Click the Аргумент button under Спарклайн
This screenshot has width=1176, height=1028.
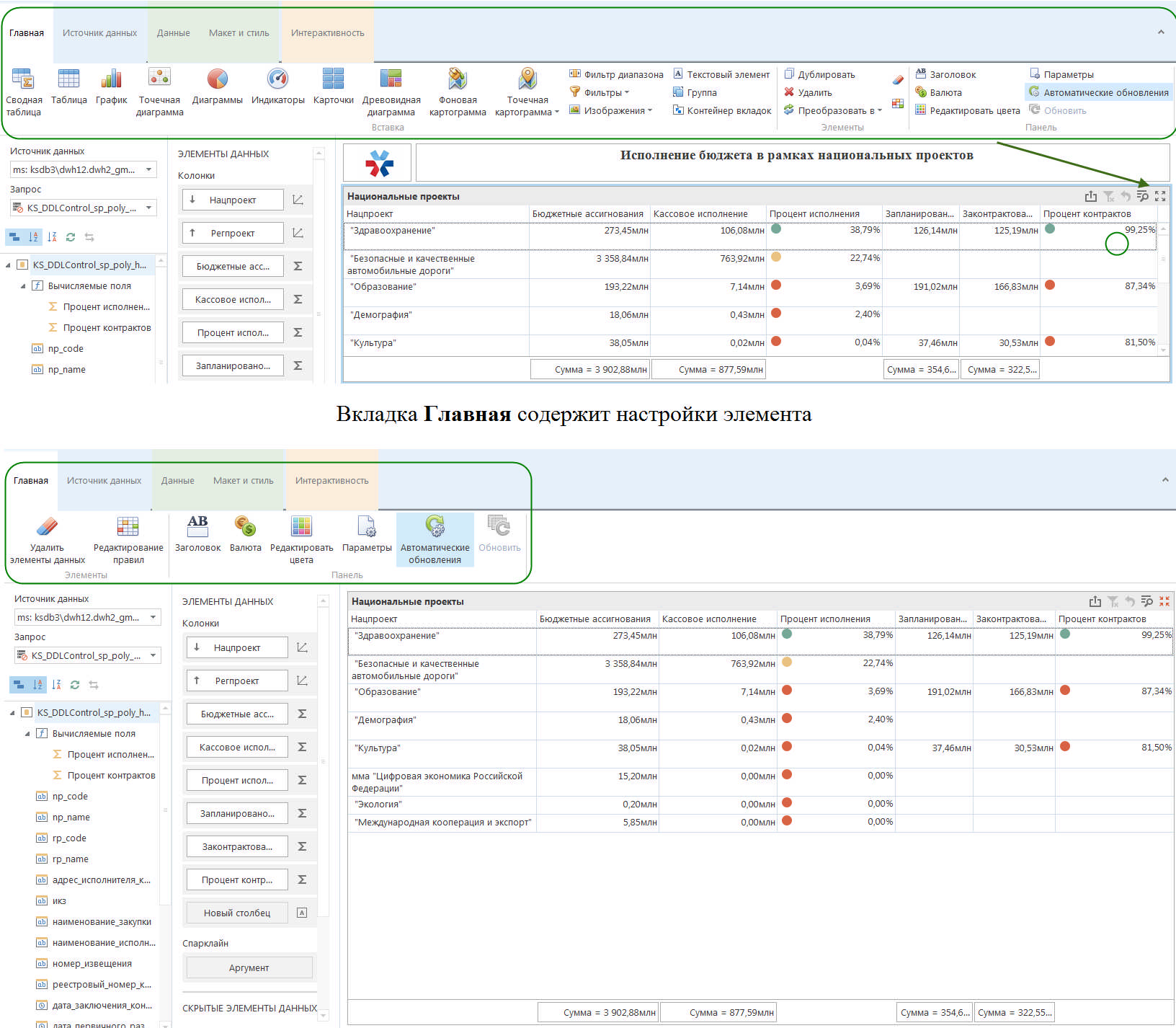click(249, 967)
